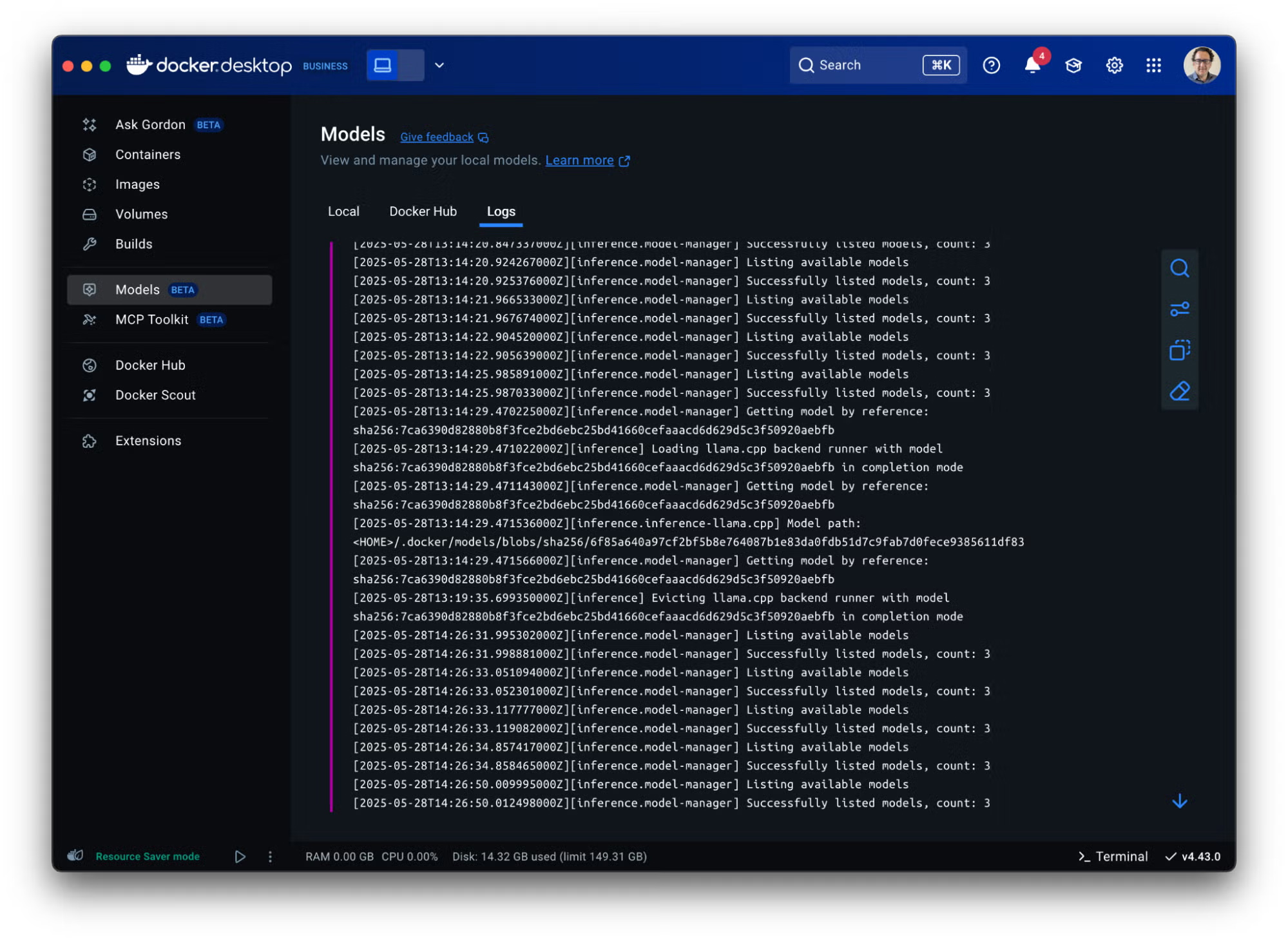Viewport: 1288px width, 941px height.
Task: Jump to bottom of logs arrow
Action: (x=1179, y=801)
